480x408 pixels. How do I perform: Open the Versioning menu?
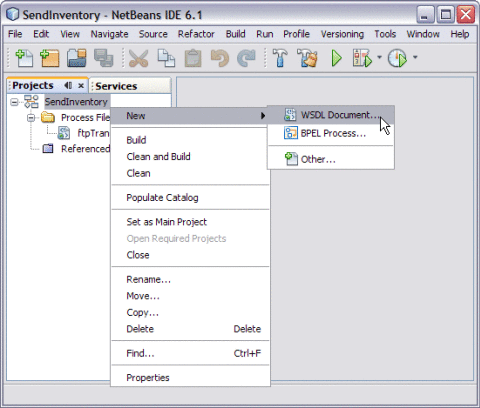click(342, 34)
